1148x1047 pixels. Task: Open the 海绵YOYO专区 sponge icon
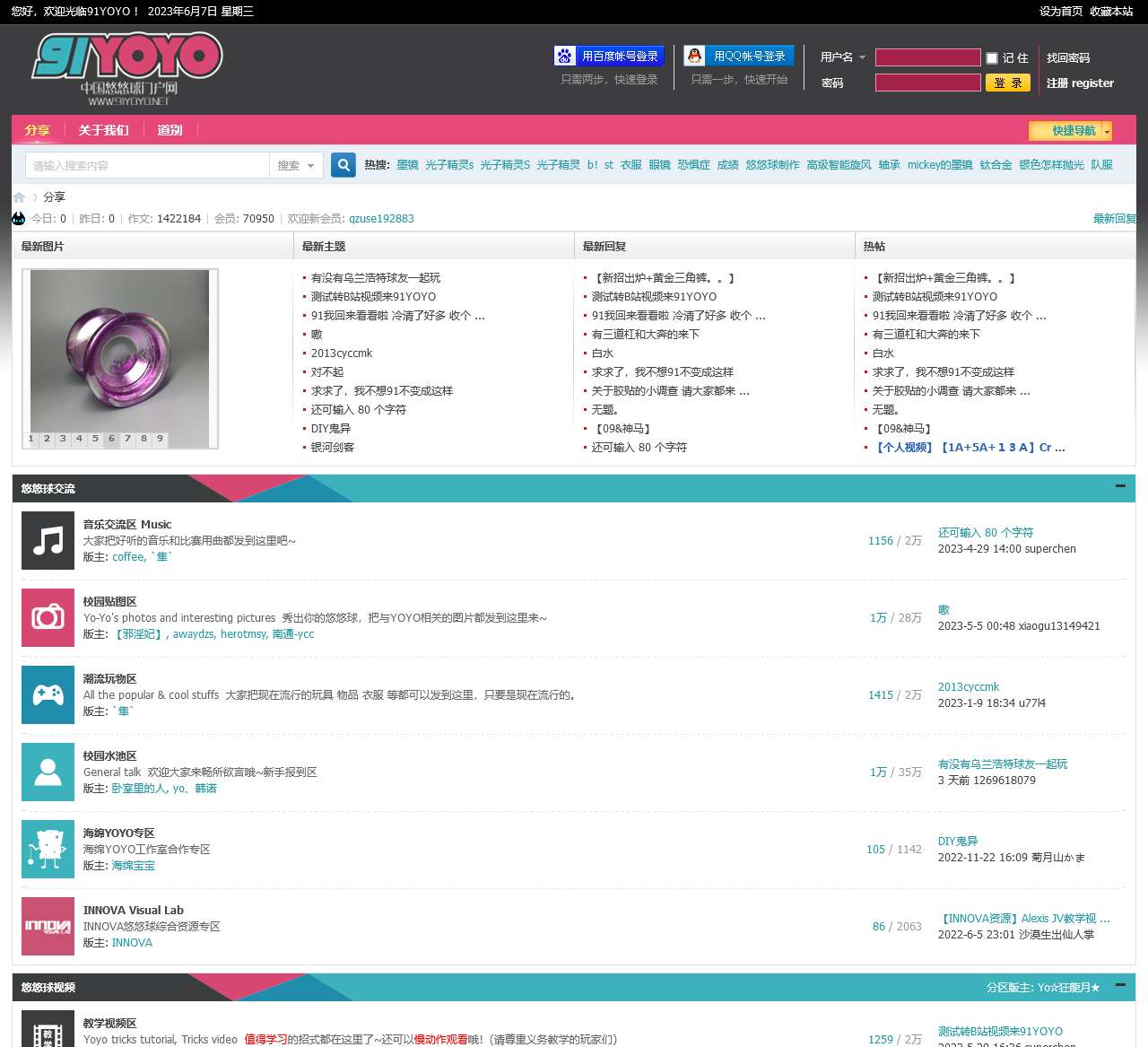point(48,849)
